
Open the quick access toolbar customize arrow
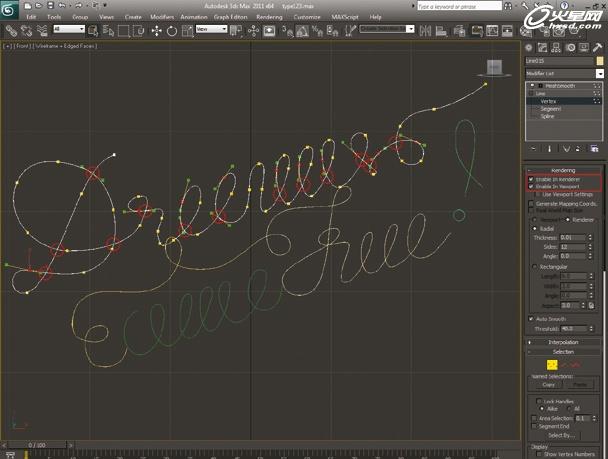point(105,6)
